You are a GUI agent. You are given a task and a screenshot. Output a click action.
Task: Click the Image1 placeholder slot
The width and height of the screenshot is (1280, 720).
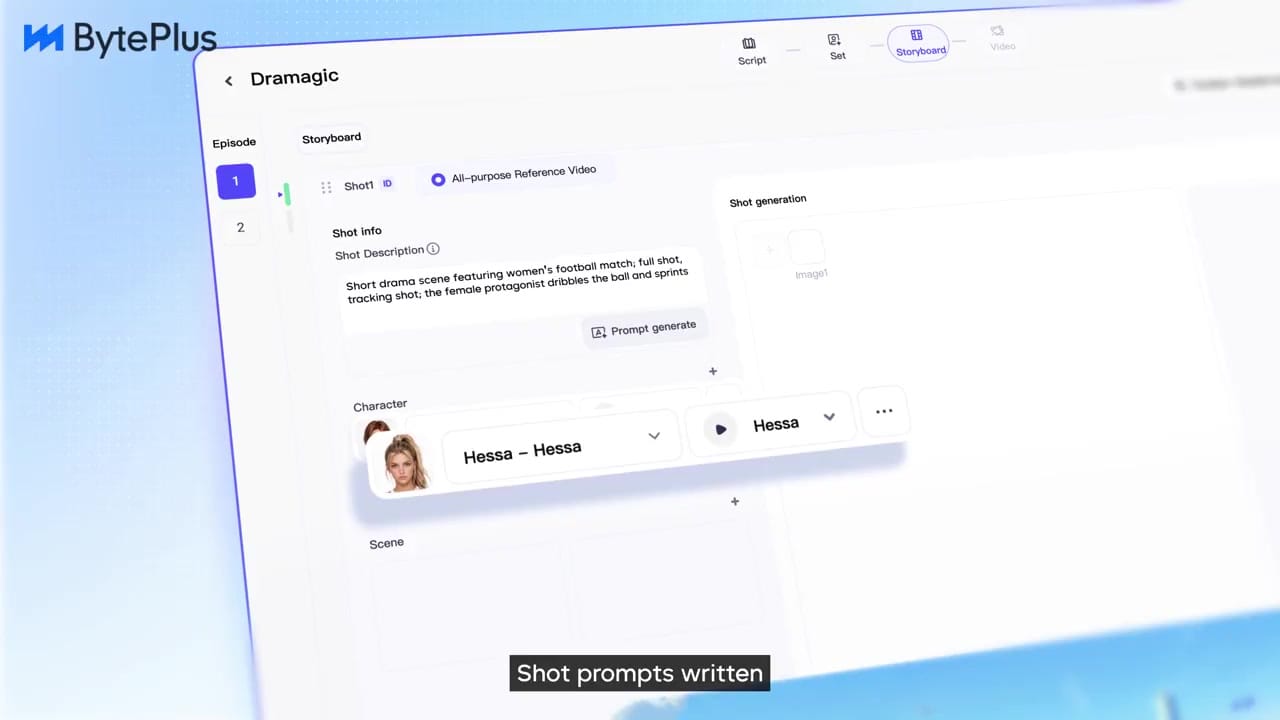click(x=806, y=247)
